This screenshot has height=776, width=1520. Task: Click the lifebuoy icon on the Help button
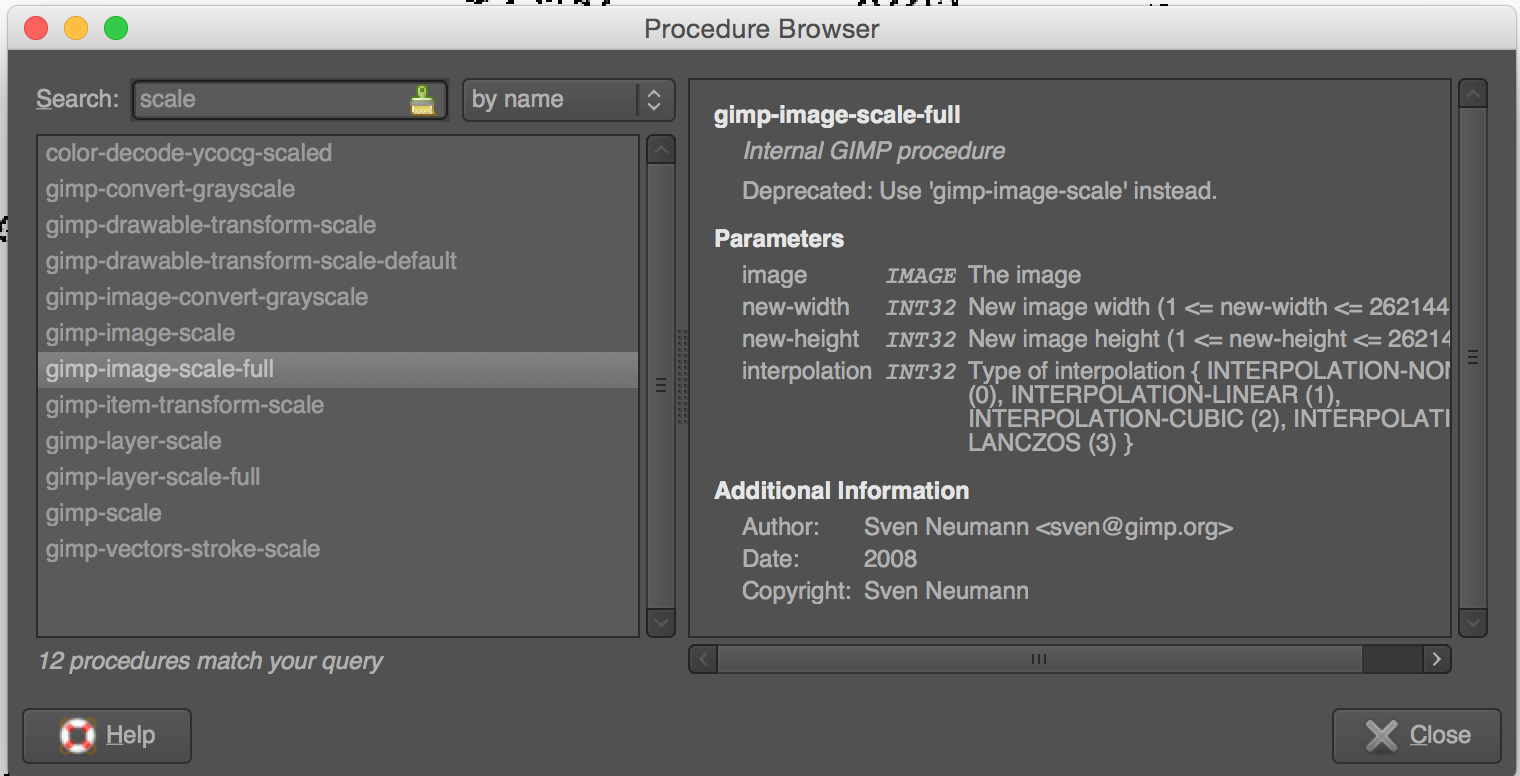(77, 736)
